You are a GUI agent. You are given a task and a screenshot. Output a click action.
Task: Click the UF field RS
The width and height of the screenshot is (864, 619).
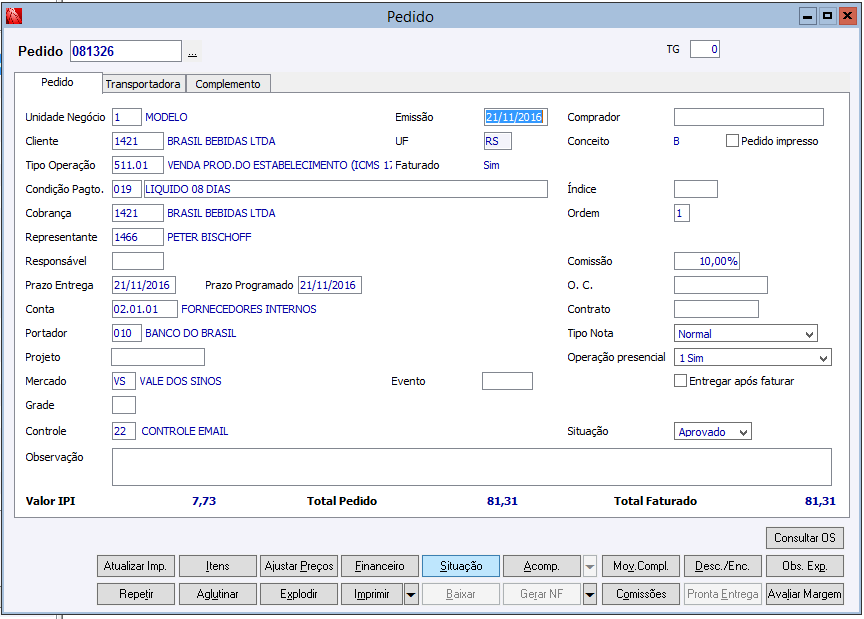(x=498, y=141)
